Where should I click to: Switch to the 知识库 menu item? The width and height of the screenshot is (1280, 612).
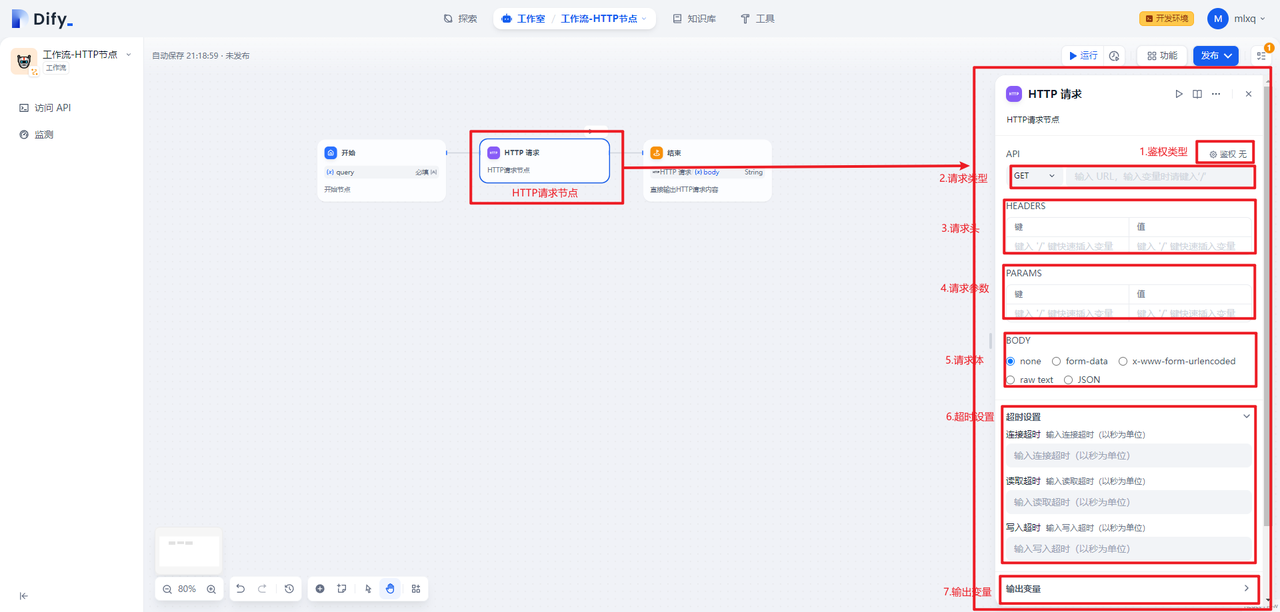(694, 17)
